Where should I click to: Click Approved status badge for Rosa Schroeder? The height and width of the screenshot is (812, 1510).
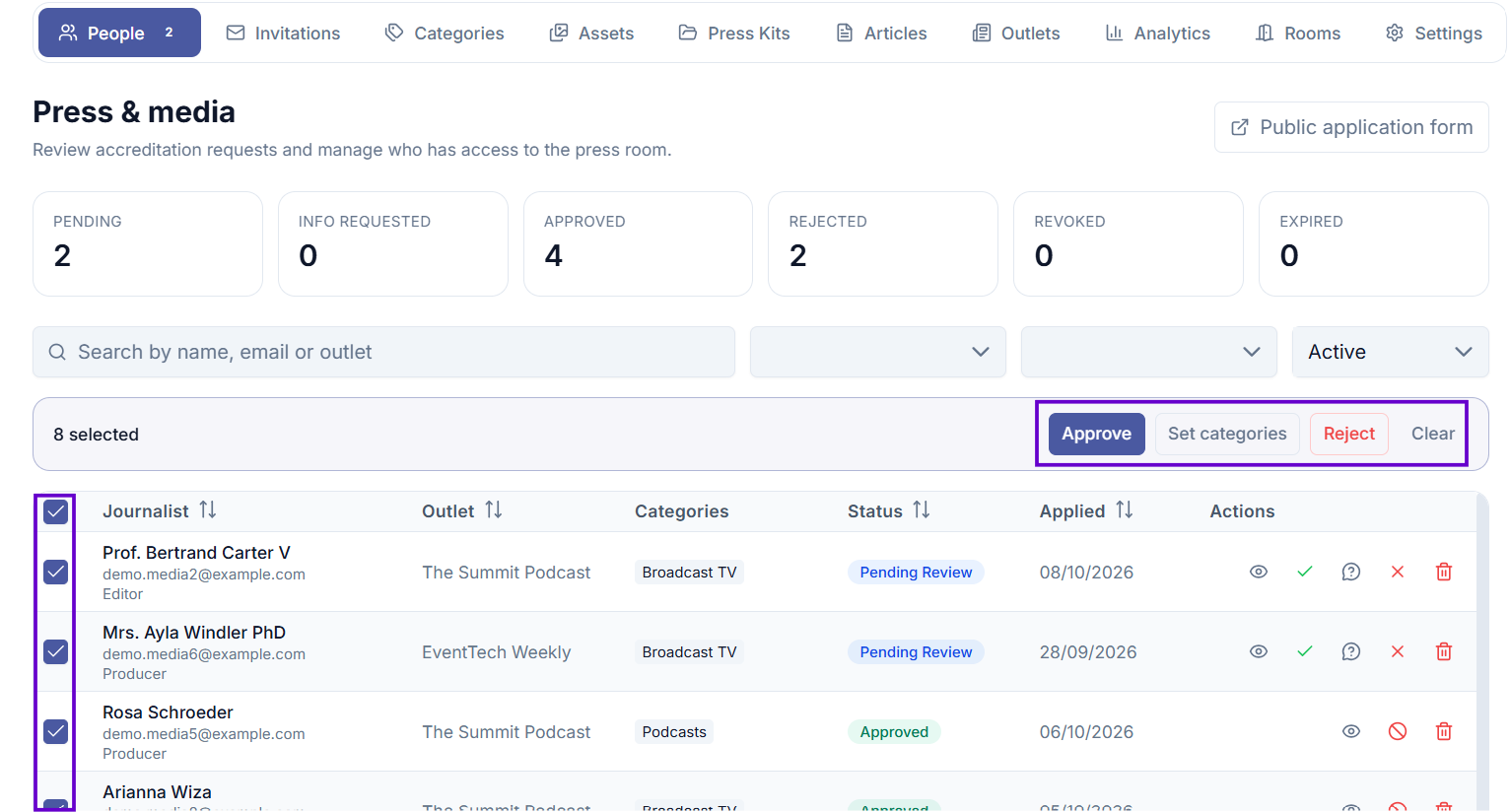point(894,731)
